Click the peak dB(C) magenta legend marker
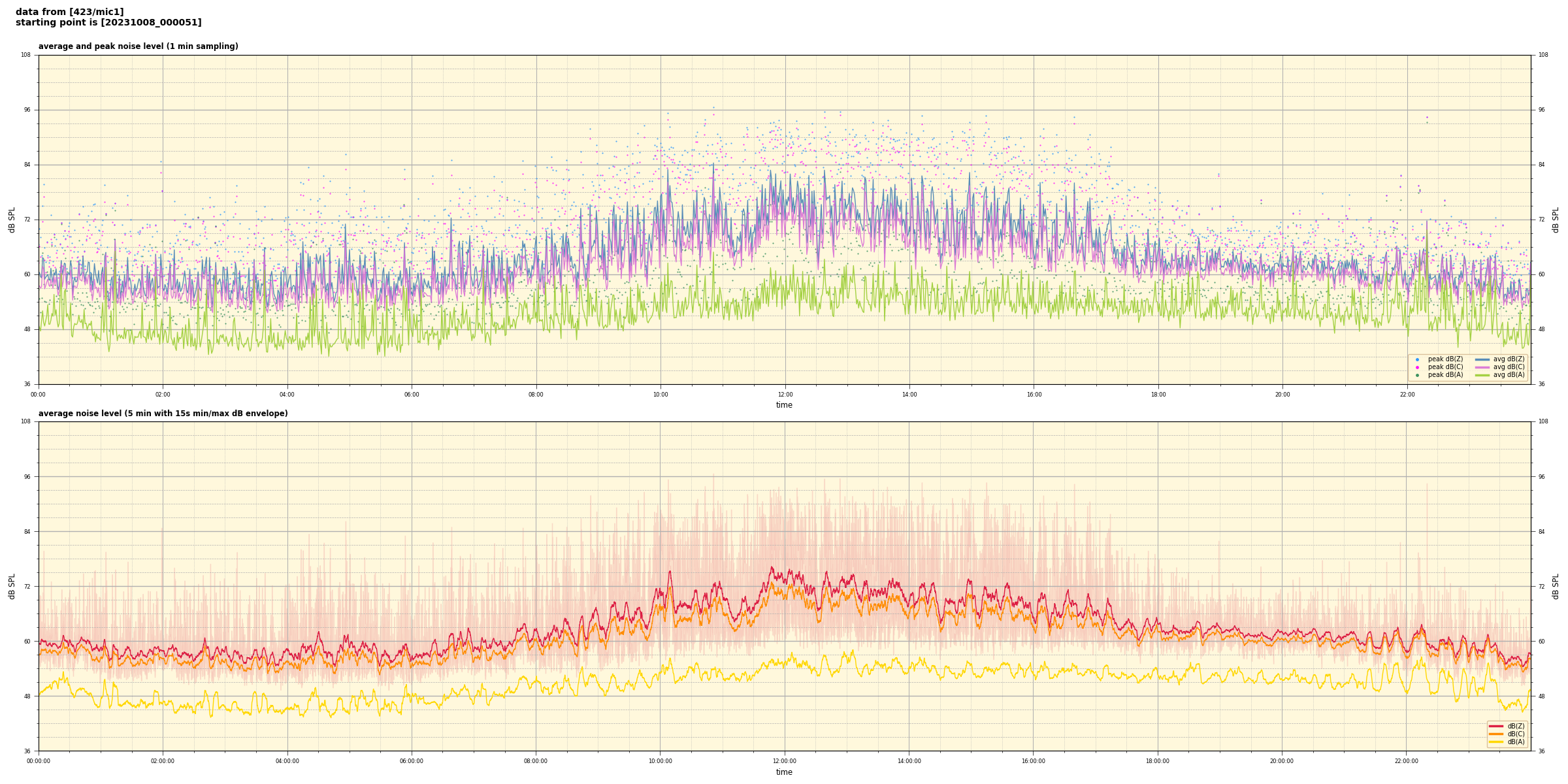The image size is (1568, 784). [x=1417, y=367]
